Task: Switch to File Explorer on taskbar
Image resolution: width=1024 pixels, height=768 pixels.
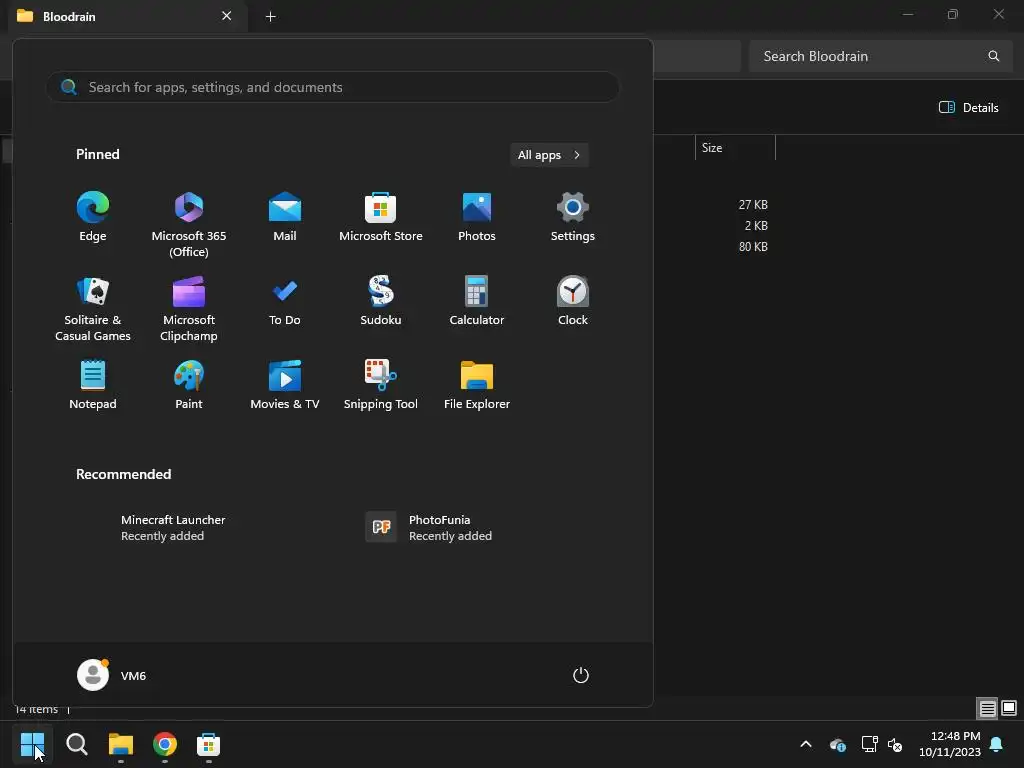Action: (x=121, y=744)
